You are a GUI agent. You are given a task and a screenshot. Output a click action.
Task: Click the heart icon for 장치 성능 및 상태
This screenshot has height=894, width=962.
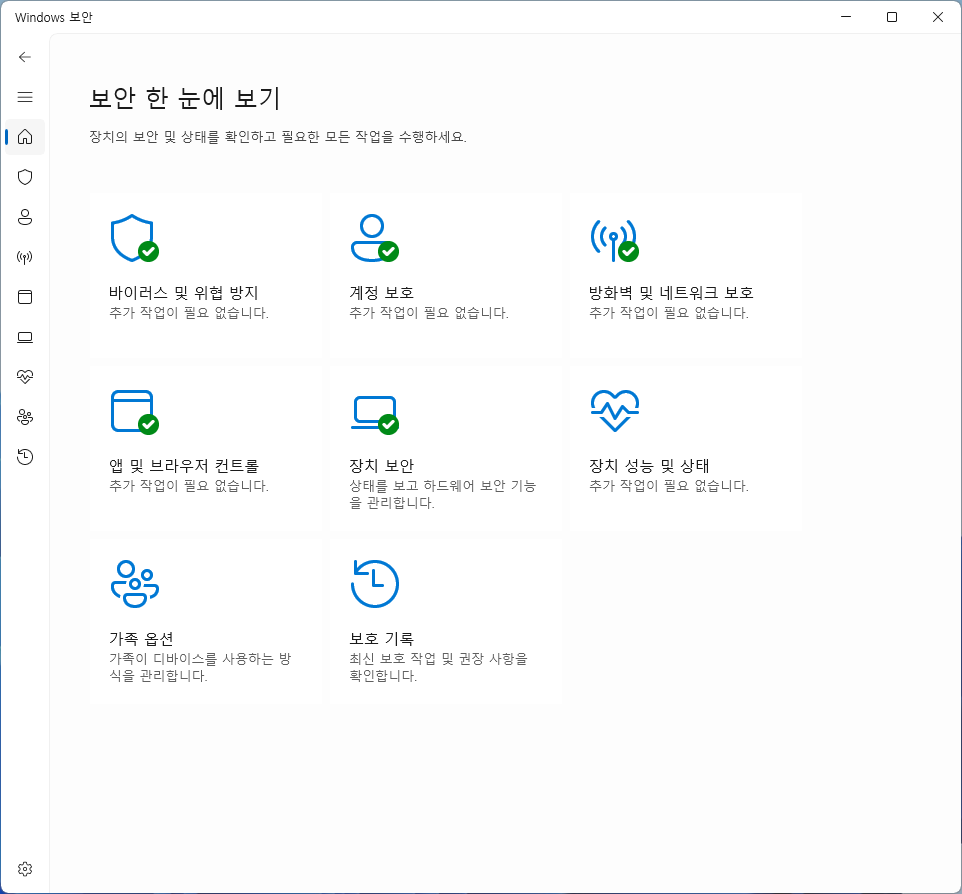615,410
